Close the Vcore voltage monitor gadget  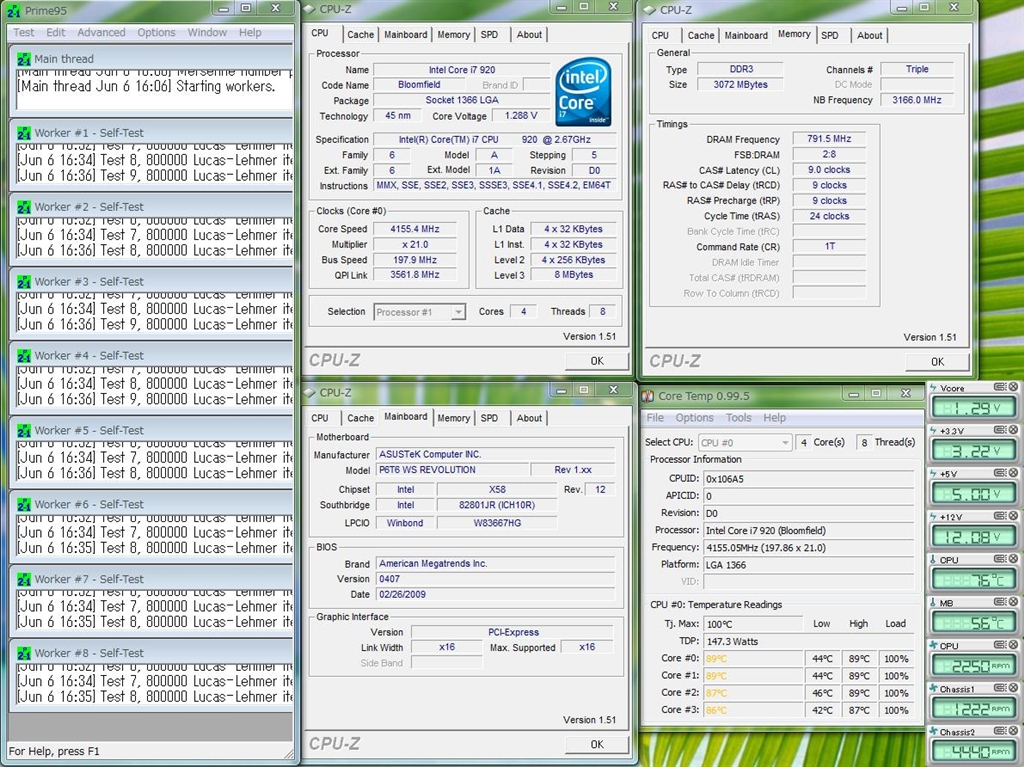(x=1013, y=388)
